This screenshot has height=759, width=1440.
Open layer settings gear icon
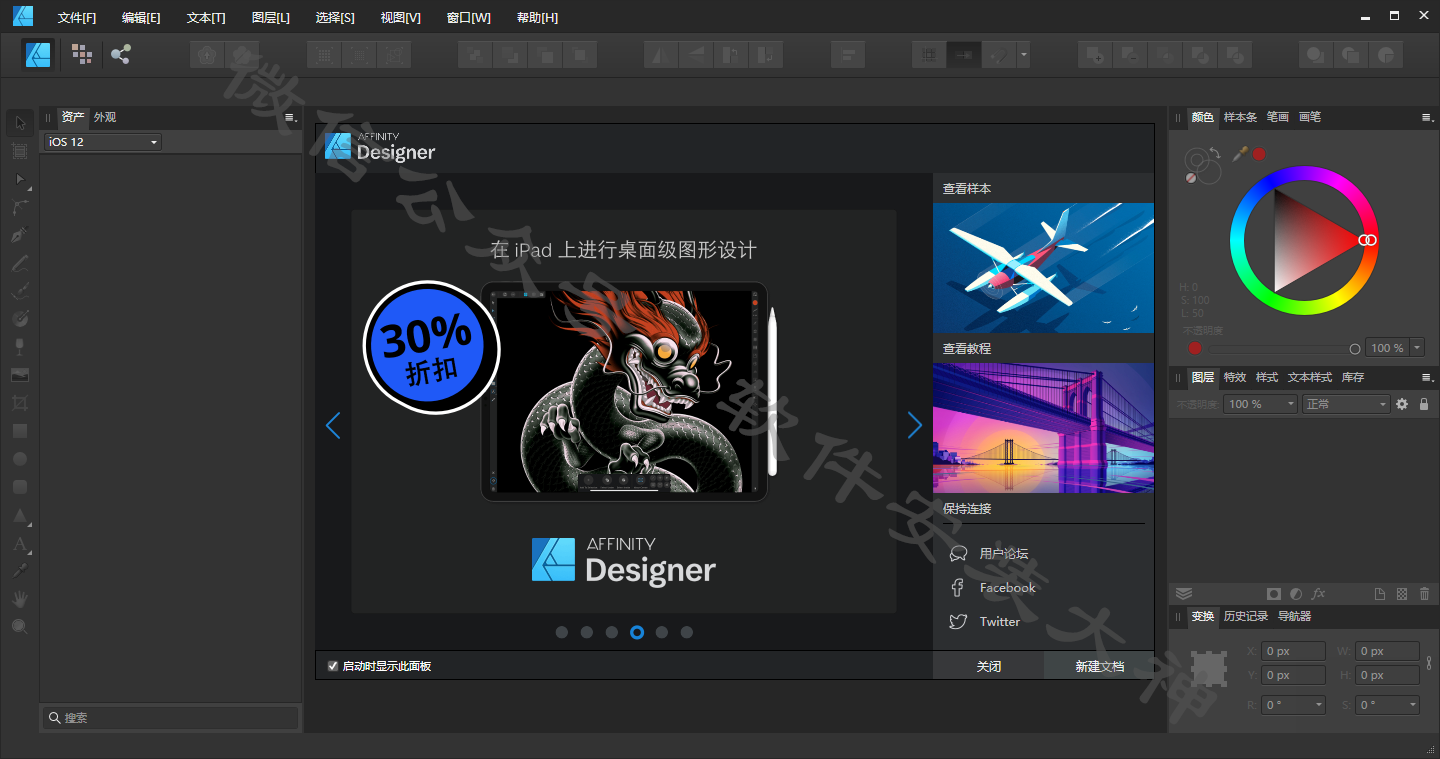click(1402, 404)
